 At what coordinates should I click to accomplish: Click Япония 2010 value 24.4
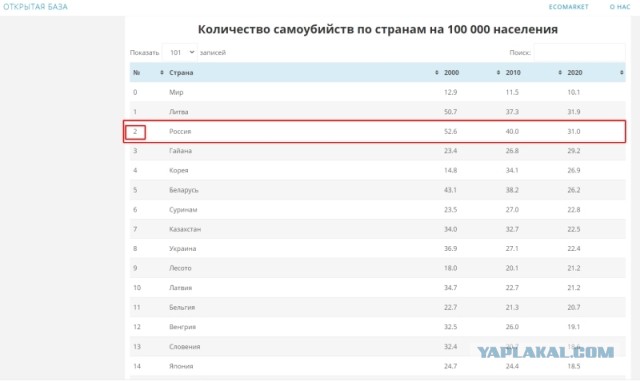[512, 366]
